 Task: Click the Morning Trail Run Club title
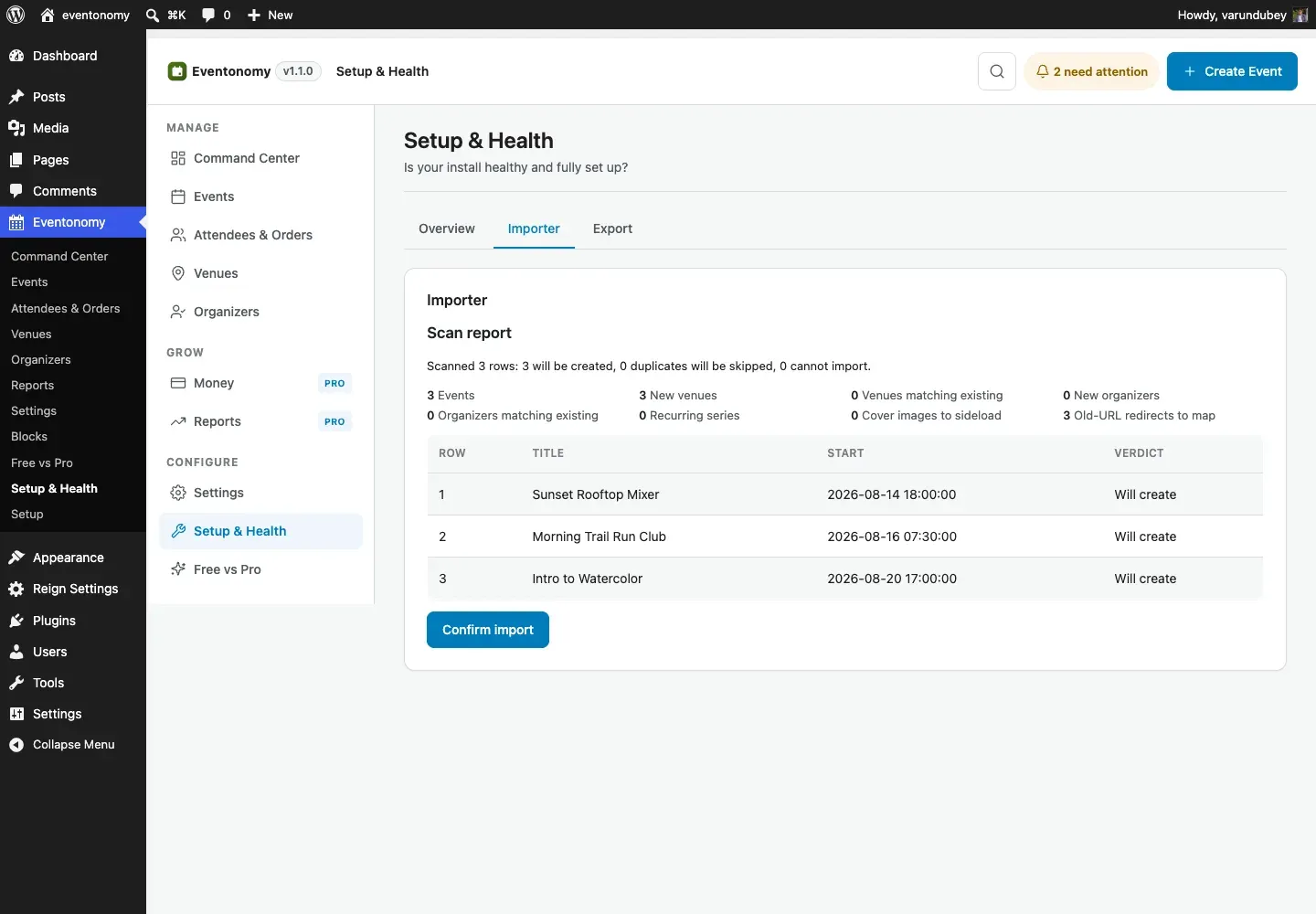600,537
